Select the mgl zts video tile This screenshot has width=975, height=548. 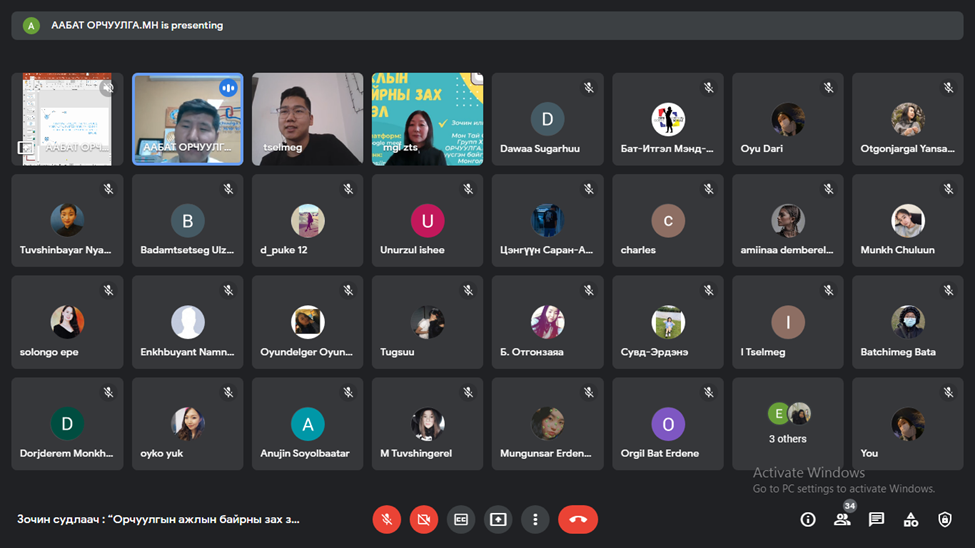427,119
